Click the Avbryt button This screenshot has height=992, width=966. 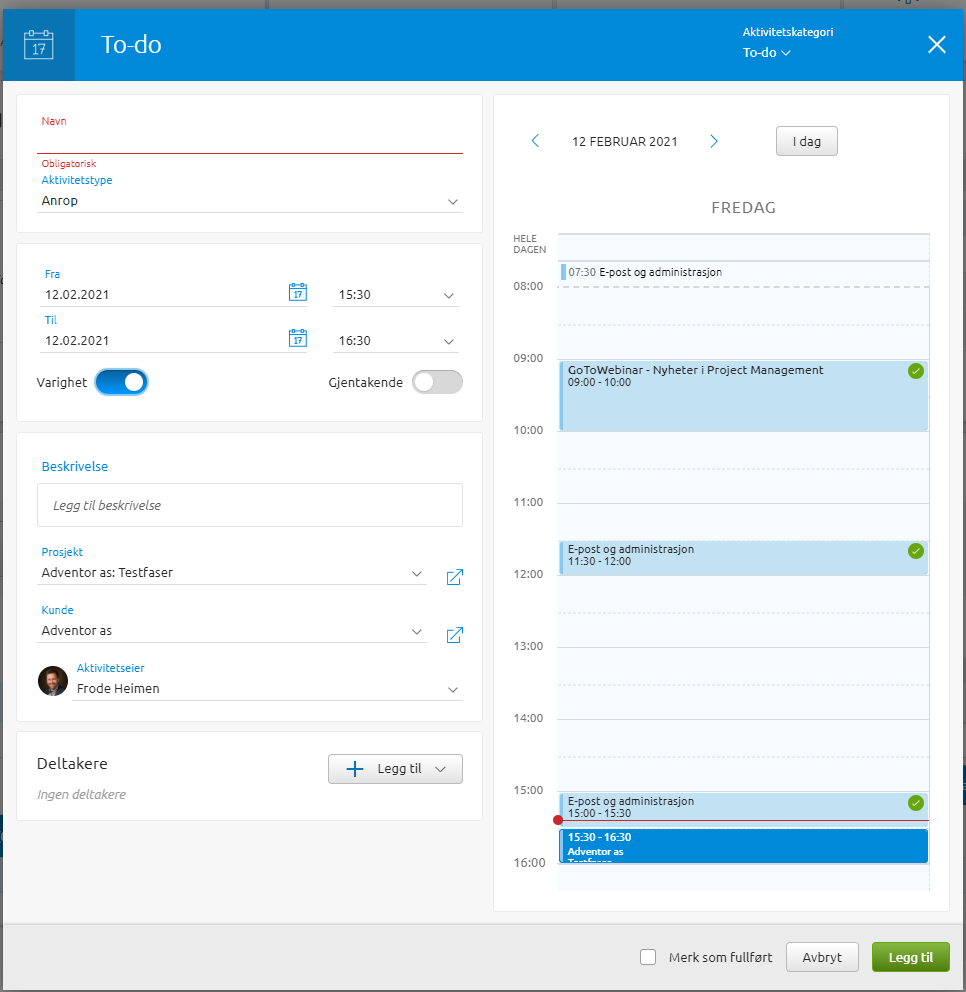coord(822,957)
